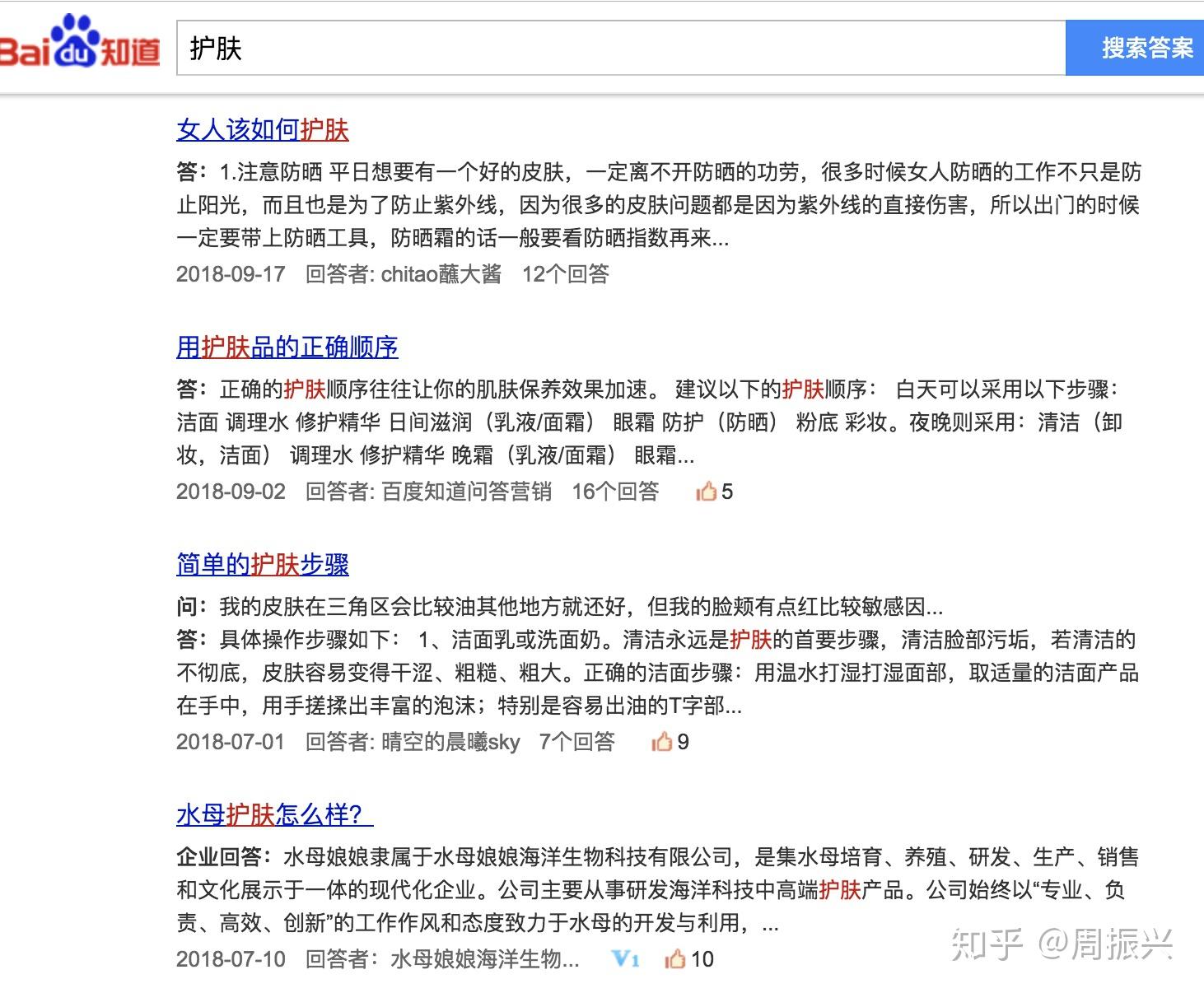Click the 搜索答案 search button

[1136, 49]
